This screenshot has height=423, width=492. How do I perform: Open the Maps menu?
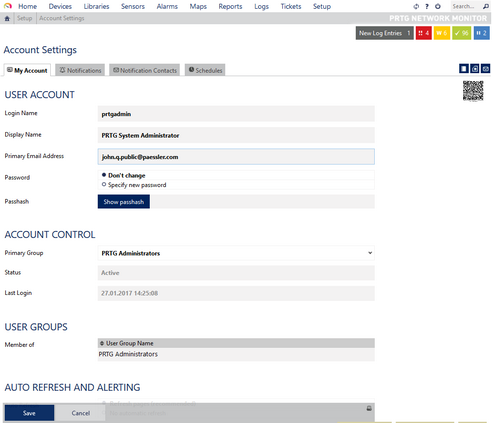click(x=198, y=6)
